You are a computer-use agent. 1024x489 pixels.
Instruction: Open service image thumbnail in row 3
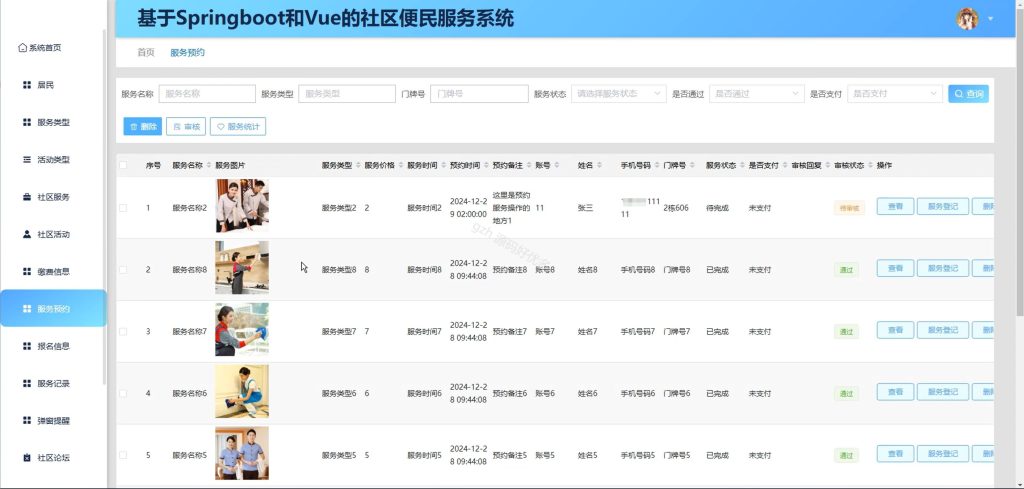(242, 330)
